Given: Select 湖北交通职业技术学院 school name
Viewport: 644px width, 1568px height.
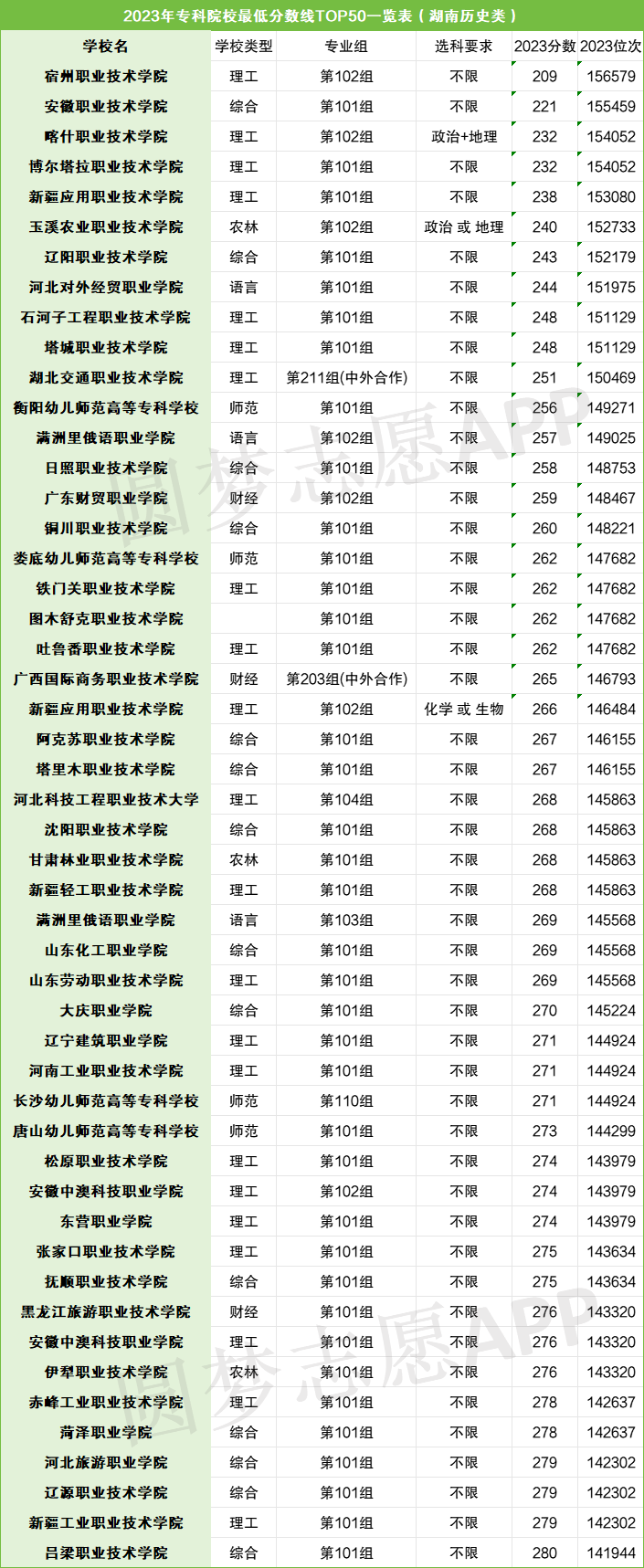Looking at the screenshot, I should 106,378.
